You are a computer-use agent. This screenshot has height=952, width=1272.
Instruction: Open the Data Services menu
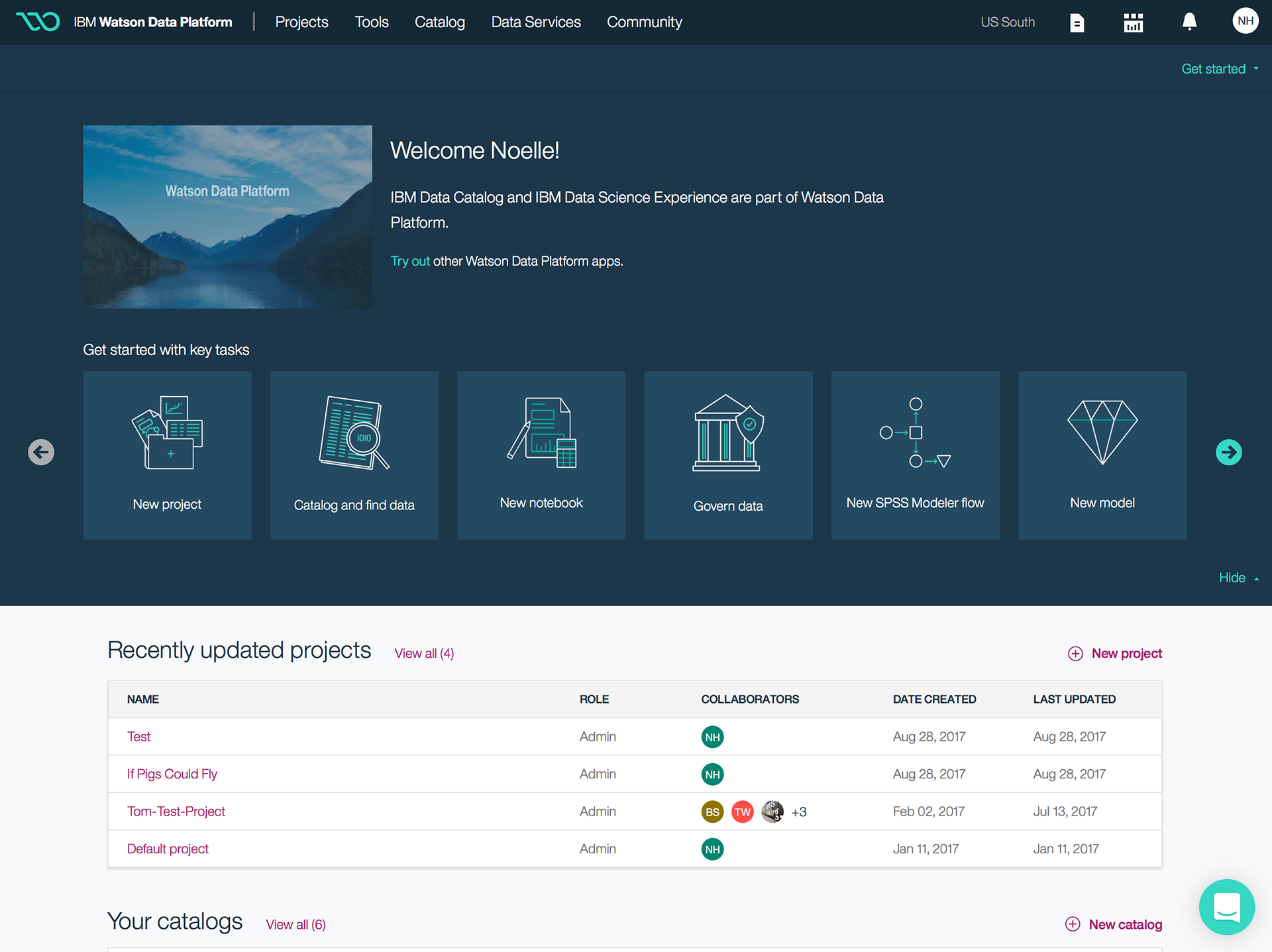click(536, 22)
